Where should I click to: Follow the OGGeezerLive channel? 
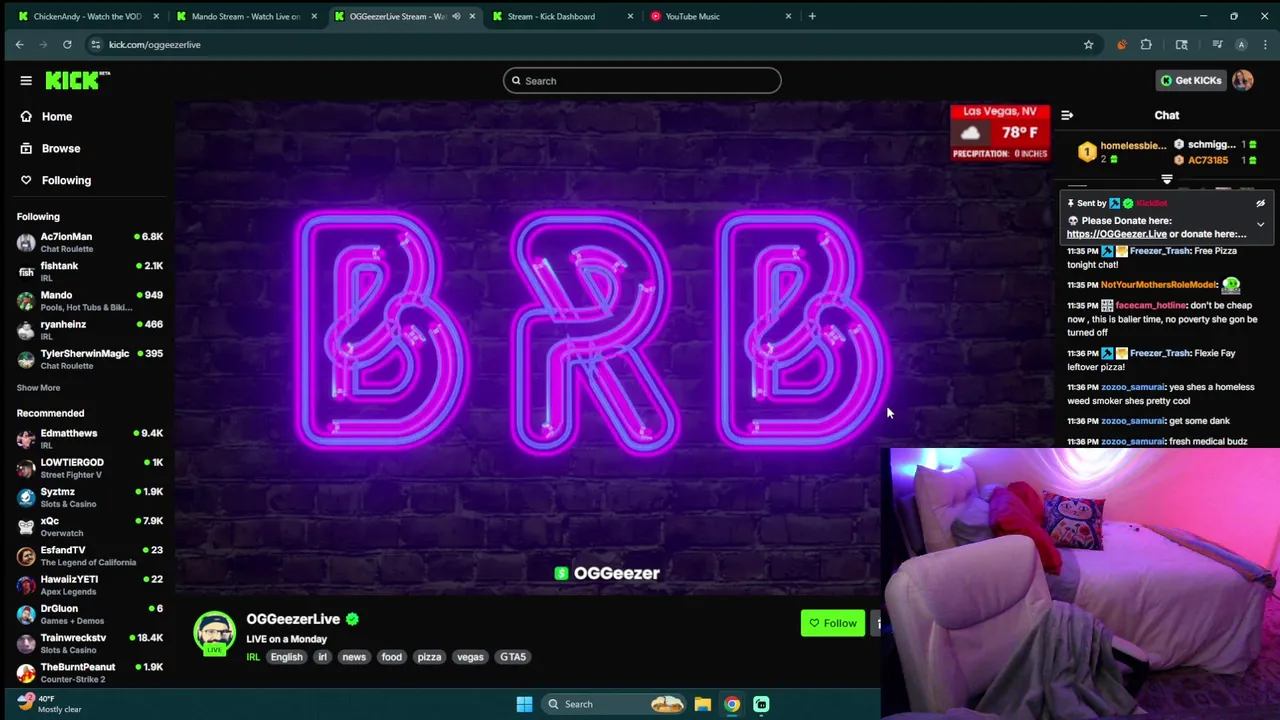832,623
